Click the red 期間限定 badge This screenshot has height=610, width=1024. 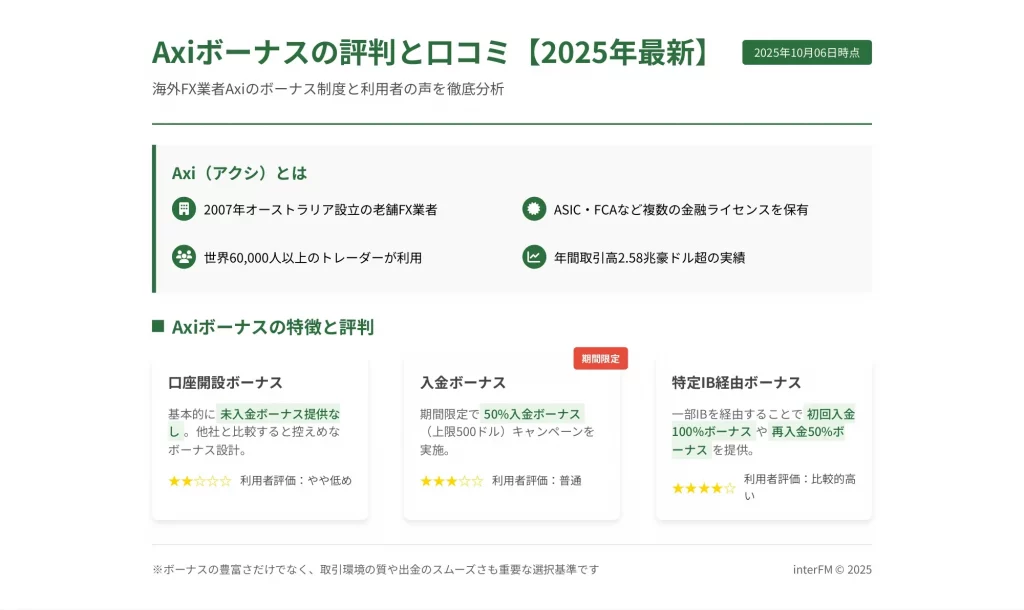pos(600,358)
